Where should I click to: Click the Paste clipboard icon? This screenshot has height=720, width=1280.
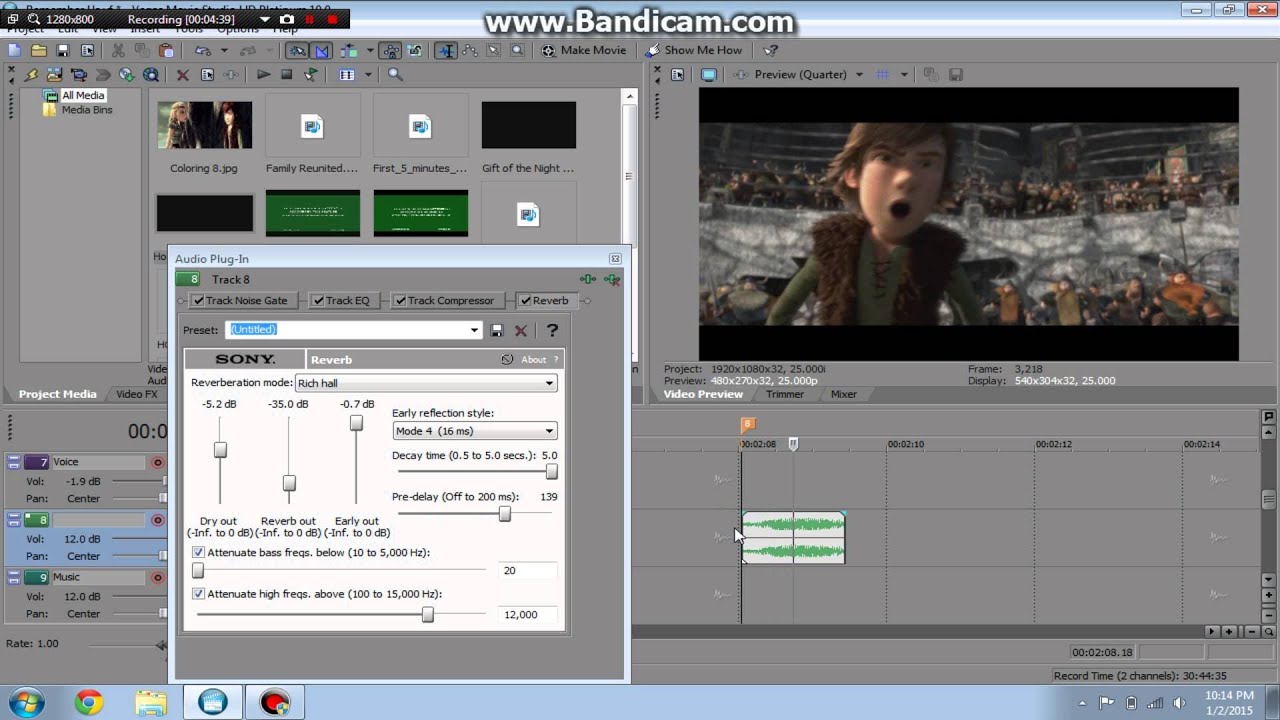tap(166, 50)
